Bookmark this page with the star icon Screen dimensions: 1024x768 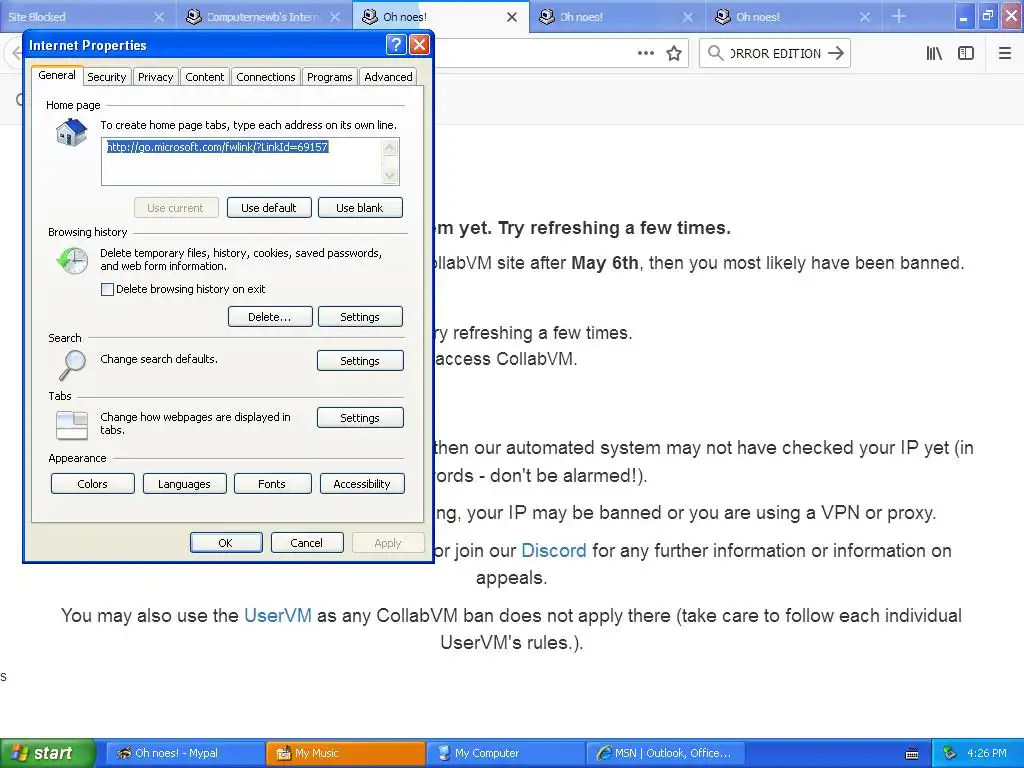pyautogui.click(x=674, y=54)
